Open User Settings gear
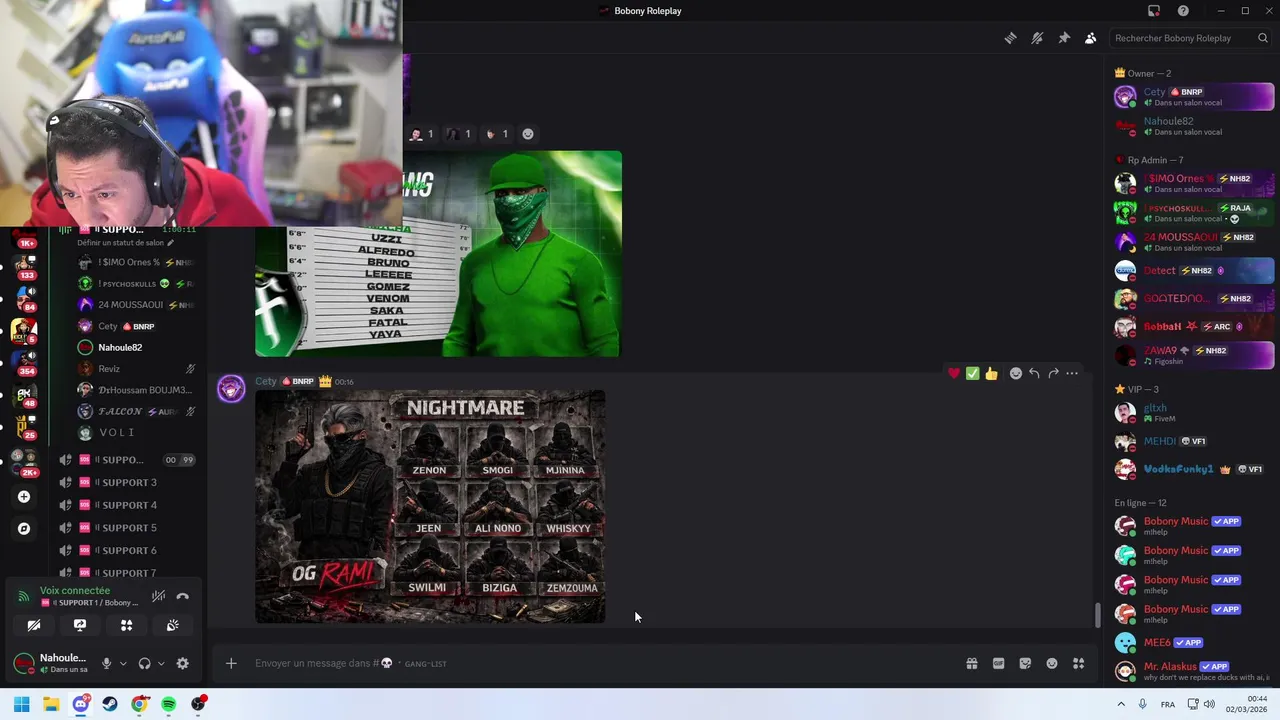The width and height of the screenshot is (1280, 720). pyautogui.click(x=182, y=663)
